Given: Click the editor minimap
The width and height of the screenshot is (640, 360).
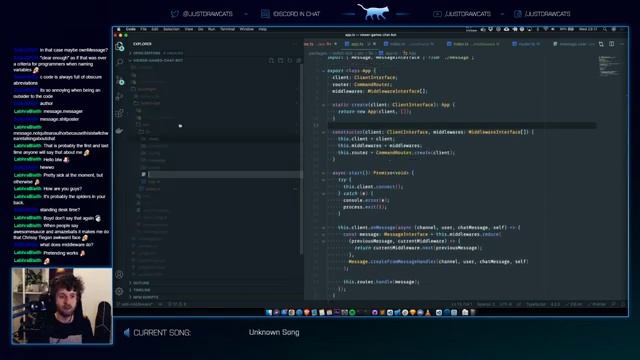Looking at the screenshot, I should [x=609, y=67].
